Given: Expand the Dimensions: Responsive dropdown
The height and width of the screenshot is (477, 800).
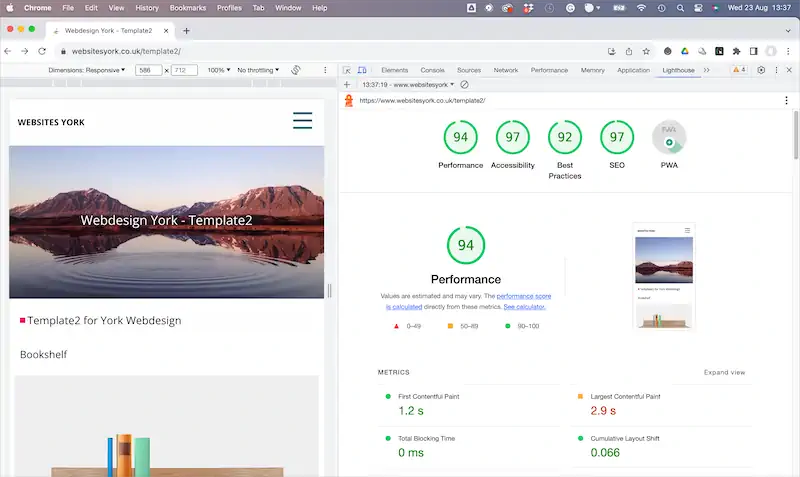Looking at the screenshot, I should pyautogui.click(x=86, y=70).
